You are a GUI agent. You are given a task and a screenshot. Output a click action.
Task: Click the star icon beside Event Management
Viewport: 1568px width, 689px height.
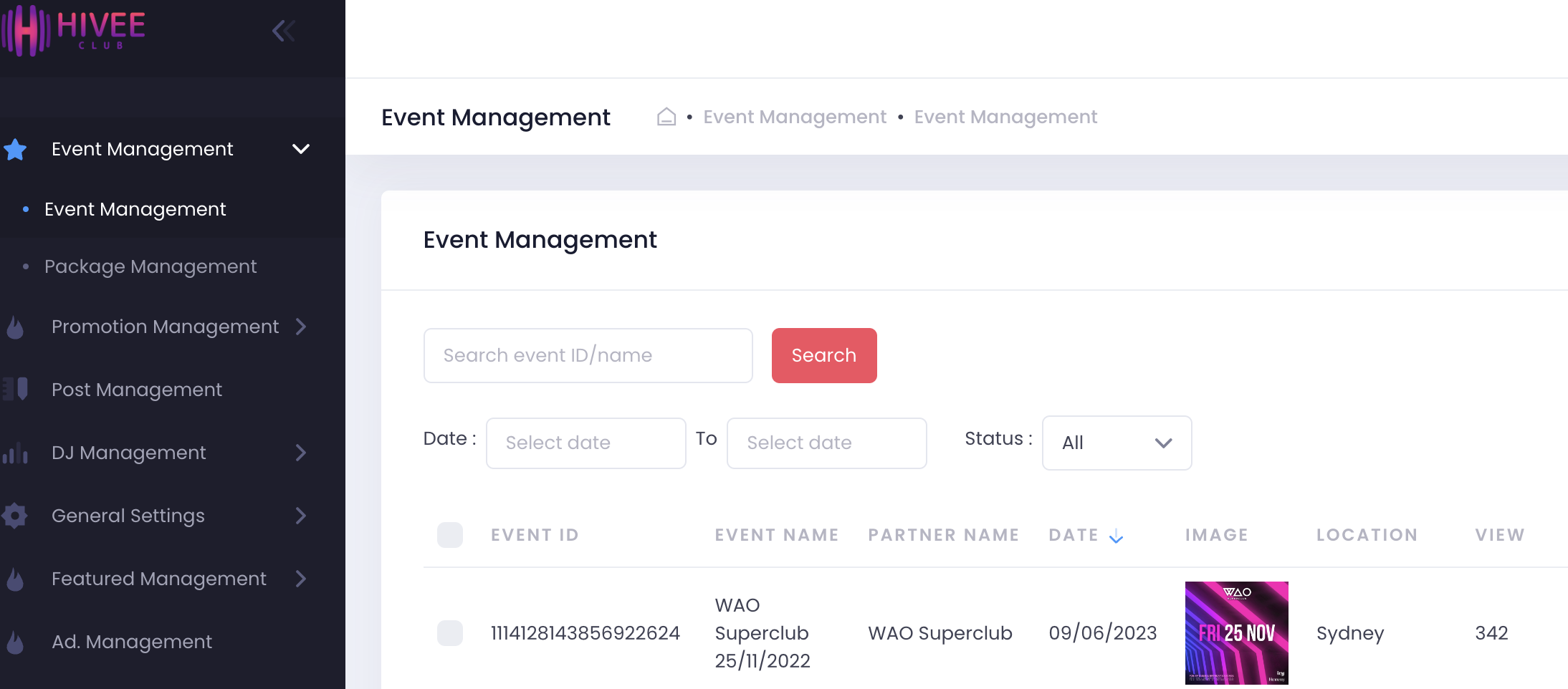15,150
